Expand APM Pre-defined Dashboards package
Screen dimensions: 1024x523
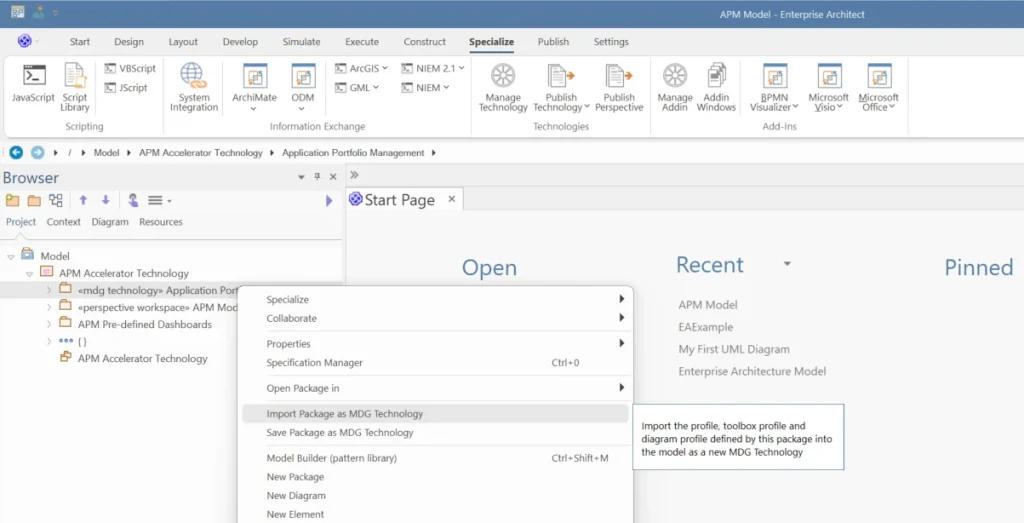pyautogui.click(x=49, y=324)
